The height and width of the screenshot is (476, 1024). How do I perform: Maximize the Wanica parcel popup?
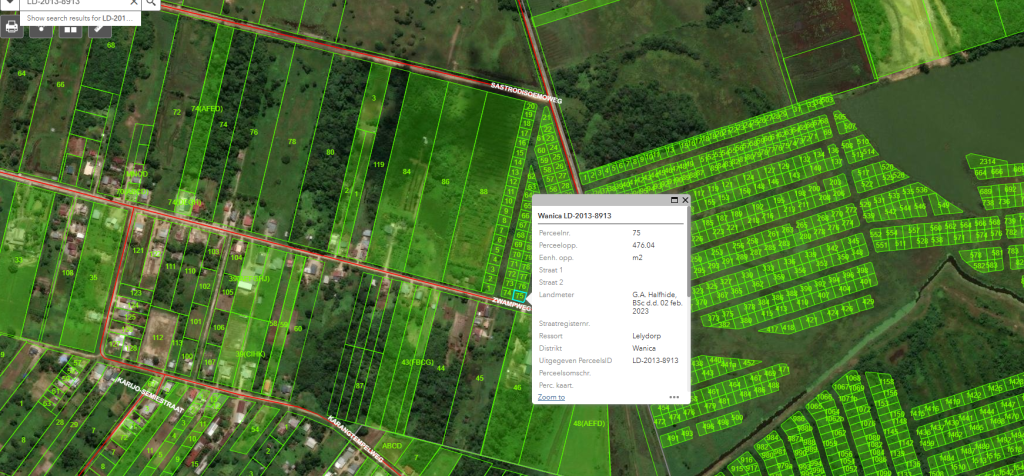(x=673, y=200)
